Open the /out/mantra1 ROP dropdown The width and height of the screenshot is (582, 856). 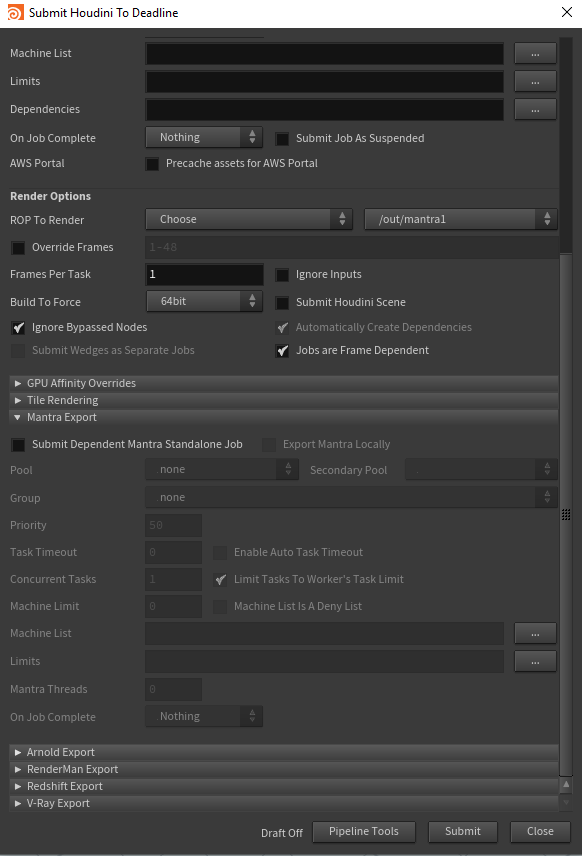point(461,219)
